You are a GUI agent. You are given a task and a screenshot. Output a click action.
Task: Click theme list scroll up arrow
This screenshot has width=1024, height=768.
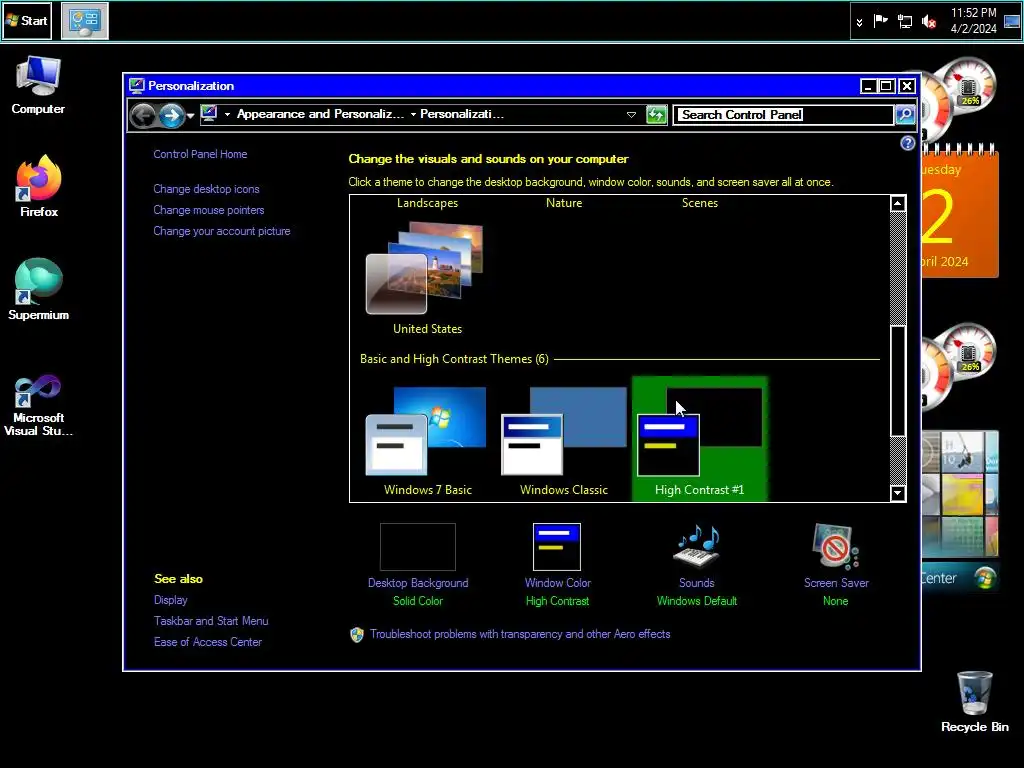point(898,204)
